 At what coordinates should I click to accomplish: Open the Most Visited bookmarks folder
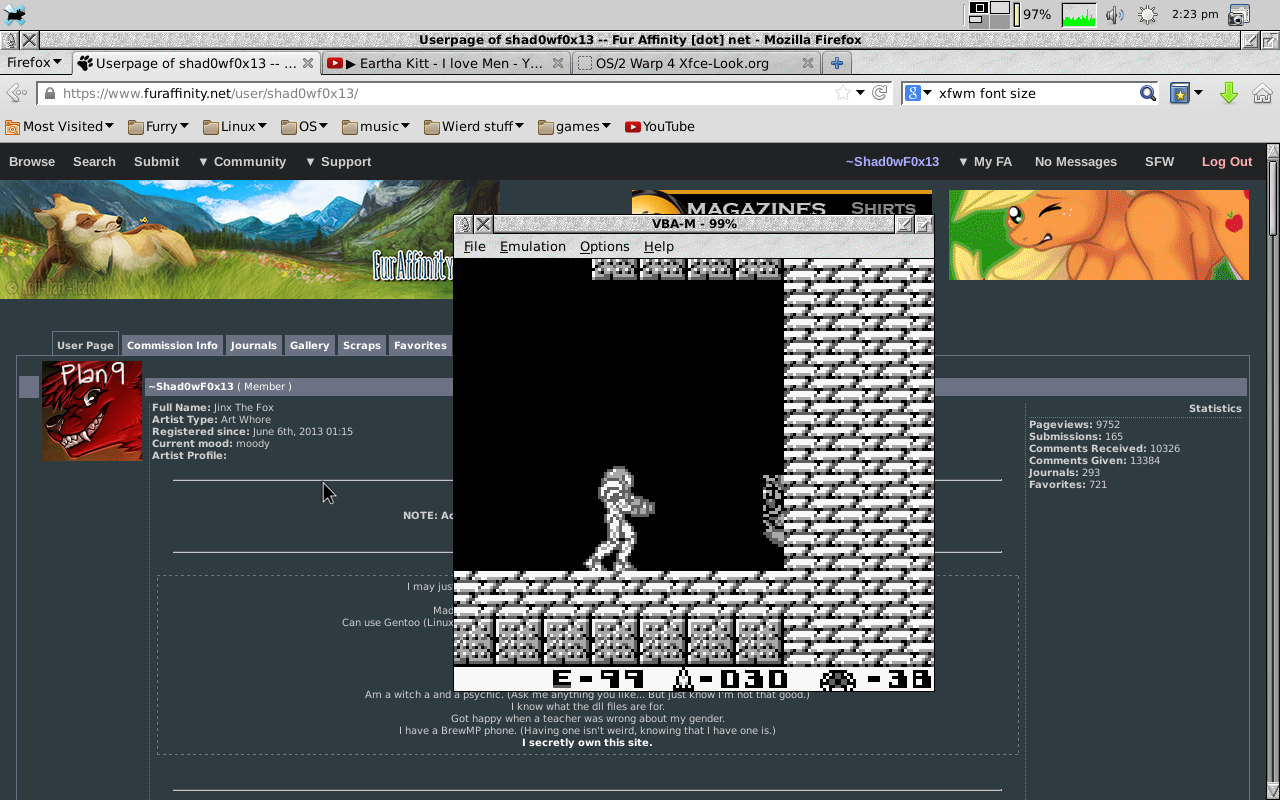click(59, 126)
